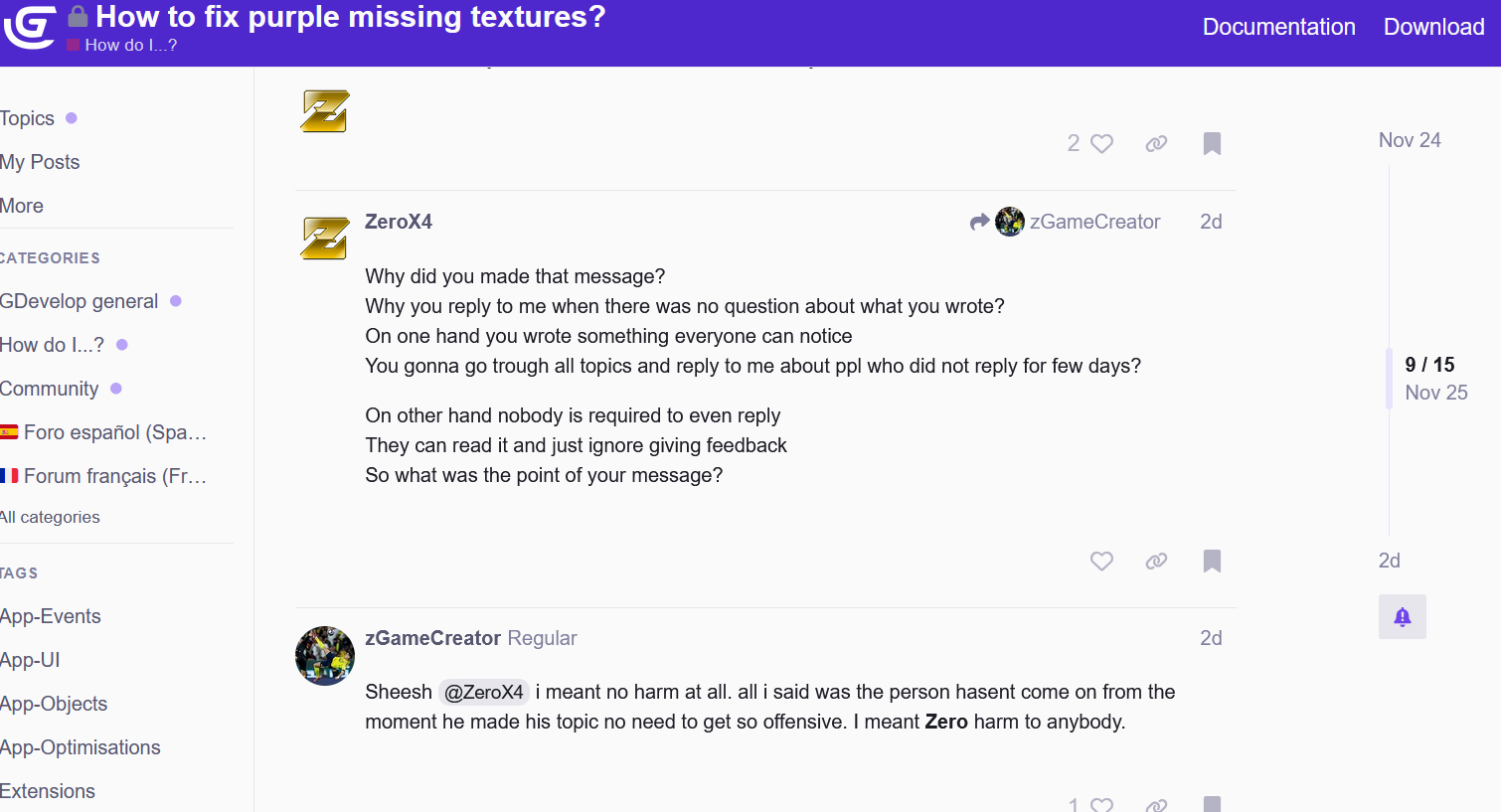Open the Download page
The height and width of the screenshot is (812, 1501).
point(1433,27)
